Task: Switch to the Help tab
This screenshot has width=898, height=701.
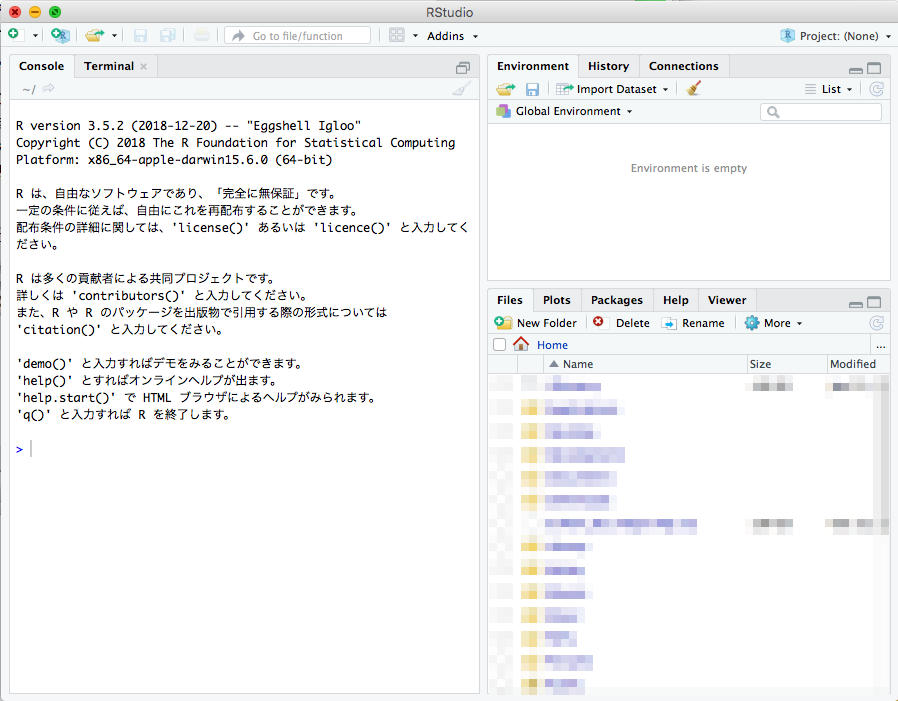Action: tap(676, 300)
